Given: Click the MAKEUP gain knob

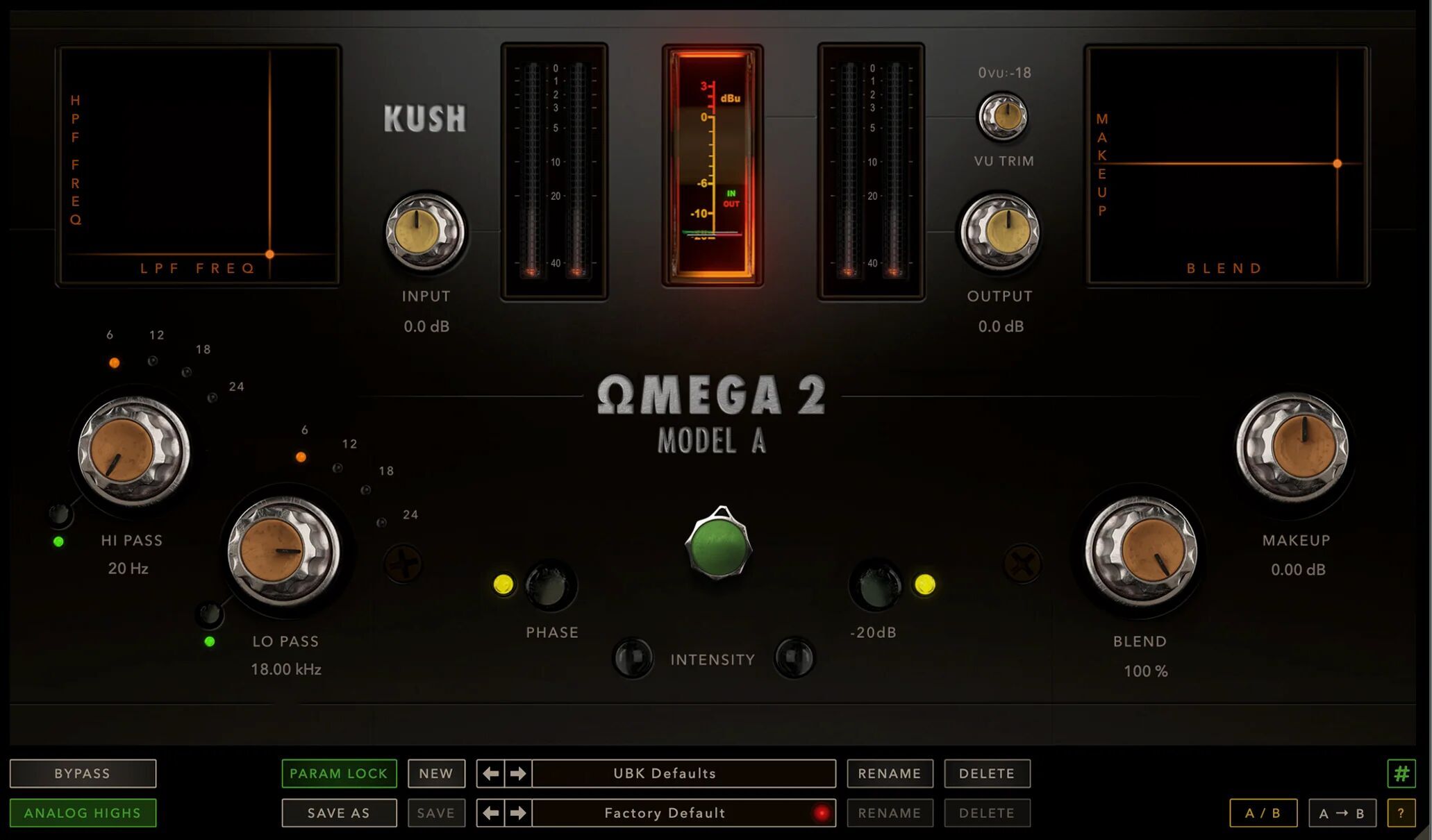Looking at the screenshot, I should pyautogui.click(x=1292, y=448).
